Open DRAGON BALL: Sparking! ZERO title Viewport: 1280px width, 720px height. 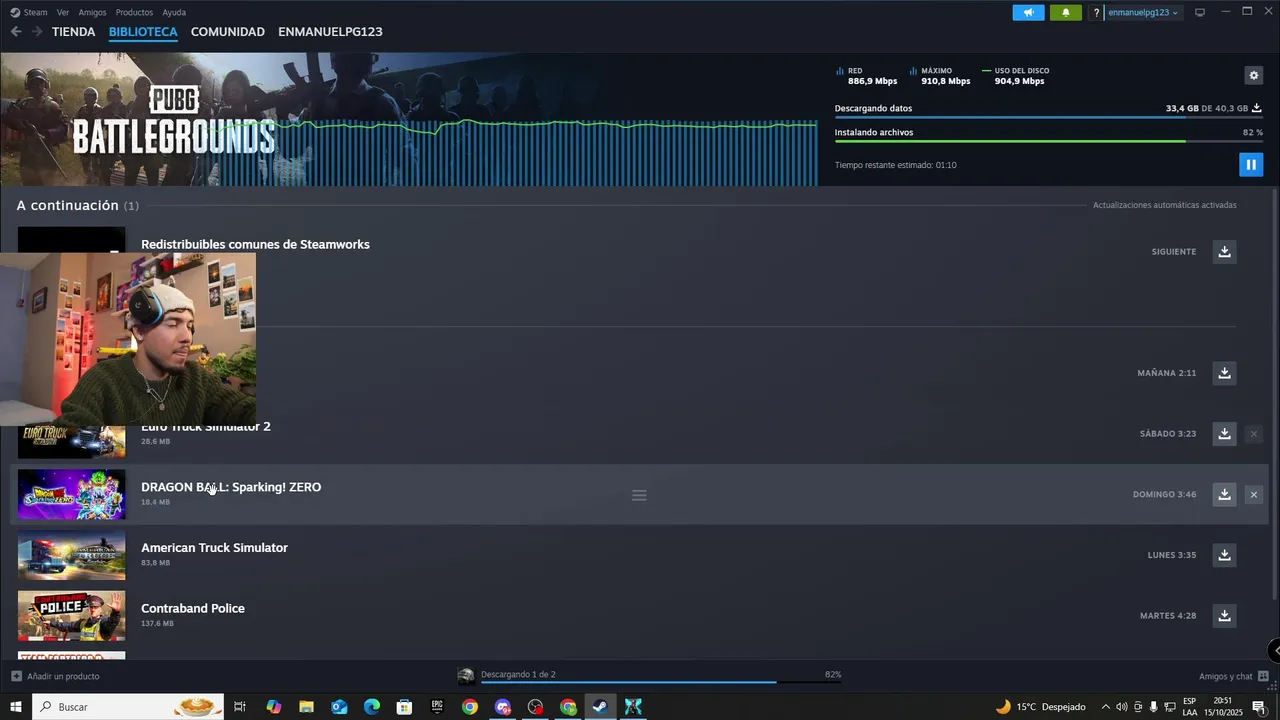(x=231, y=487)
